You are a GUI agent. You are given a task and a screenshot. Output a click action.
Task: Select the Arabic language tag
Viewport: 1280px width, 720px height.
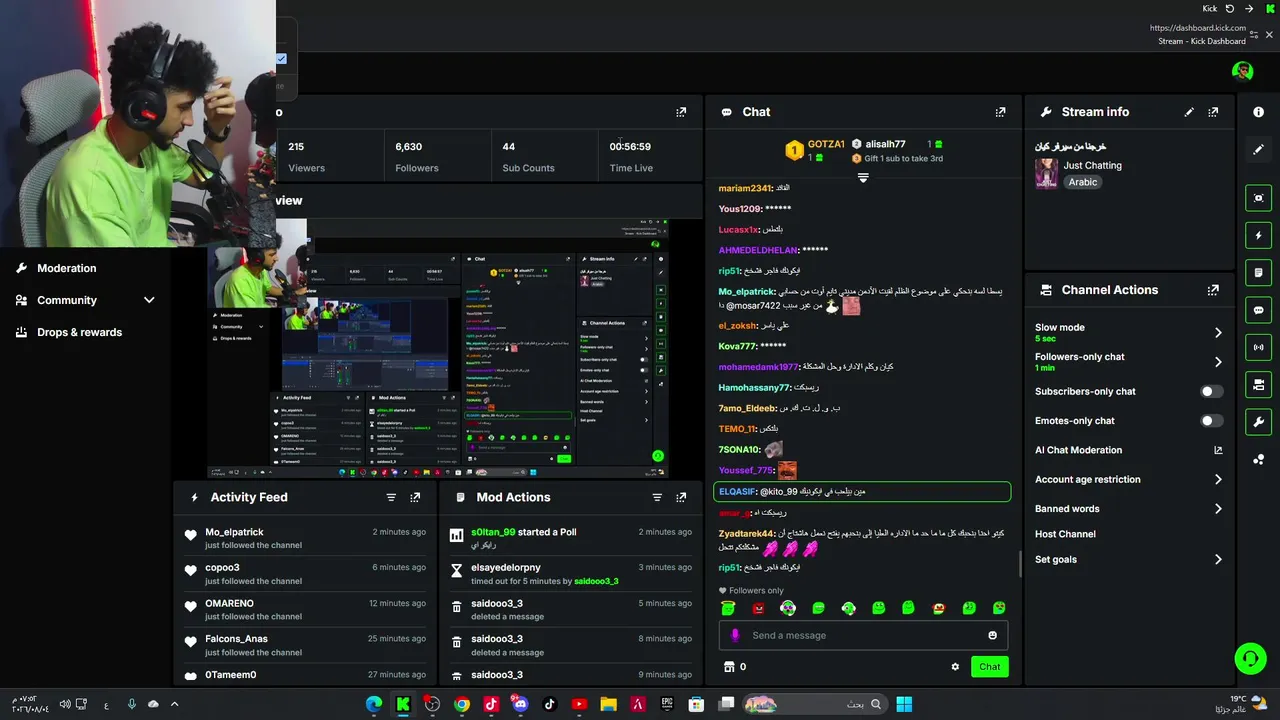pos(1082,182)
